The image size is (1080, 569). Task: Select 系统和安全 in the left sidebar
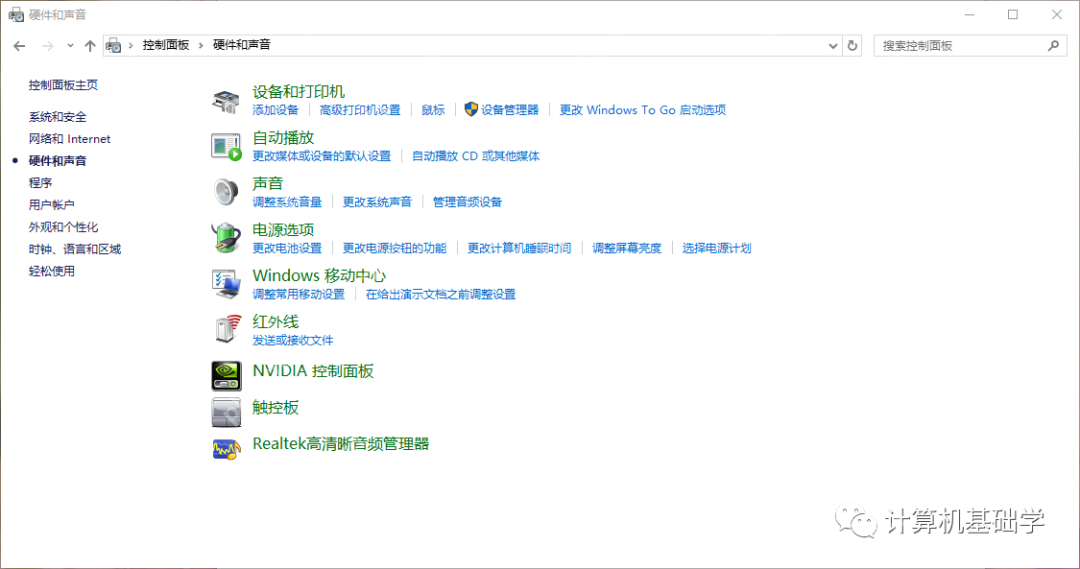pyautogui.click(x=58, y=117)
